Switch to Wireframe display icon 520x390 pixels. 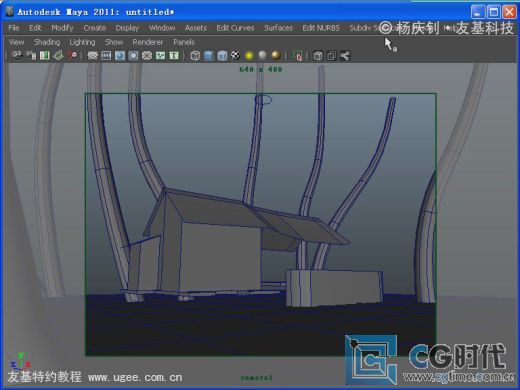click(x=195, y=55)
